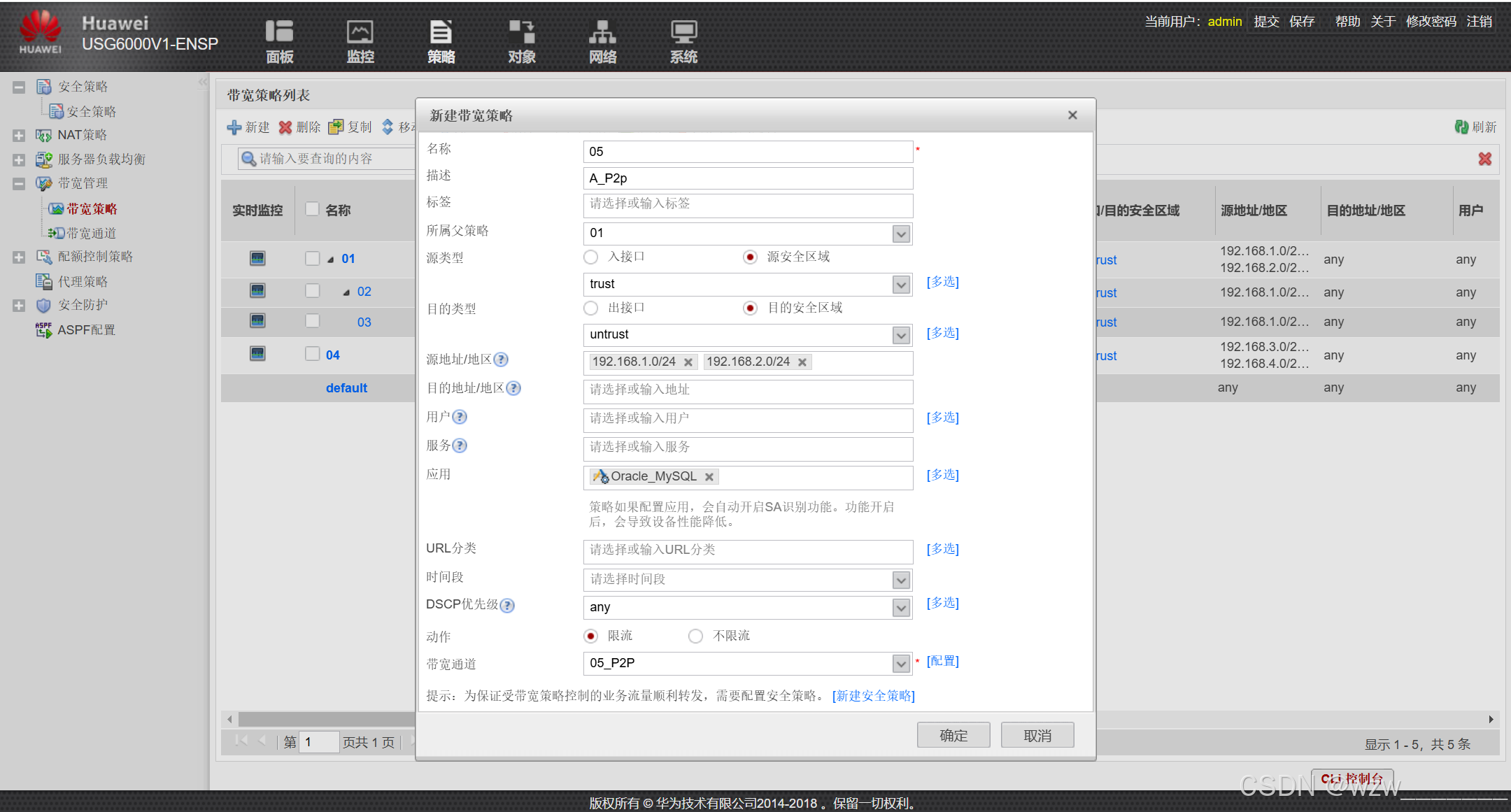Remove the Oracle_MySQL application tag

click(x=709, y=477)
